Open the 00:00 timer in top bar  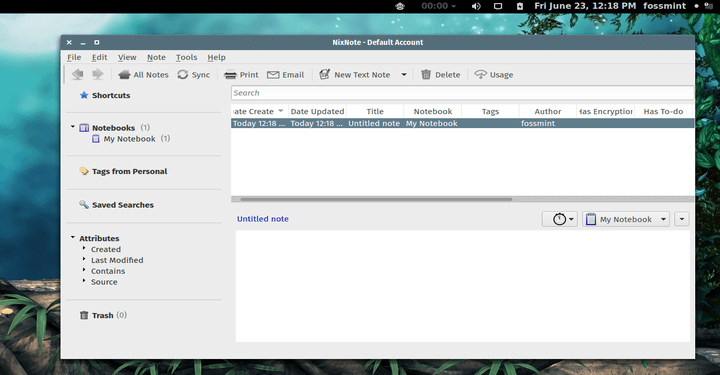coord(439,6)
